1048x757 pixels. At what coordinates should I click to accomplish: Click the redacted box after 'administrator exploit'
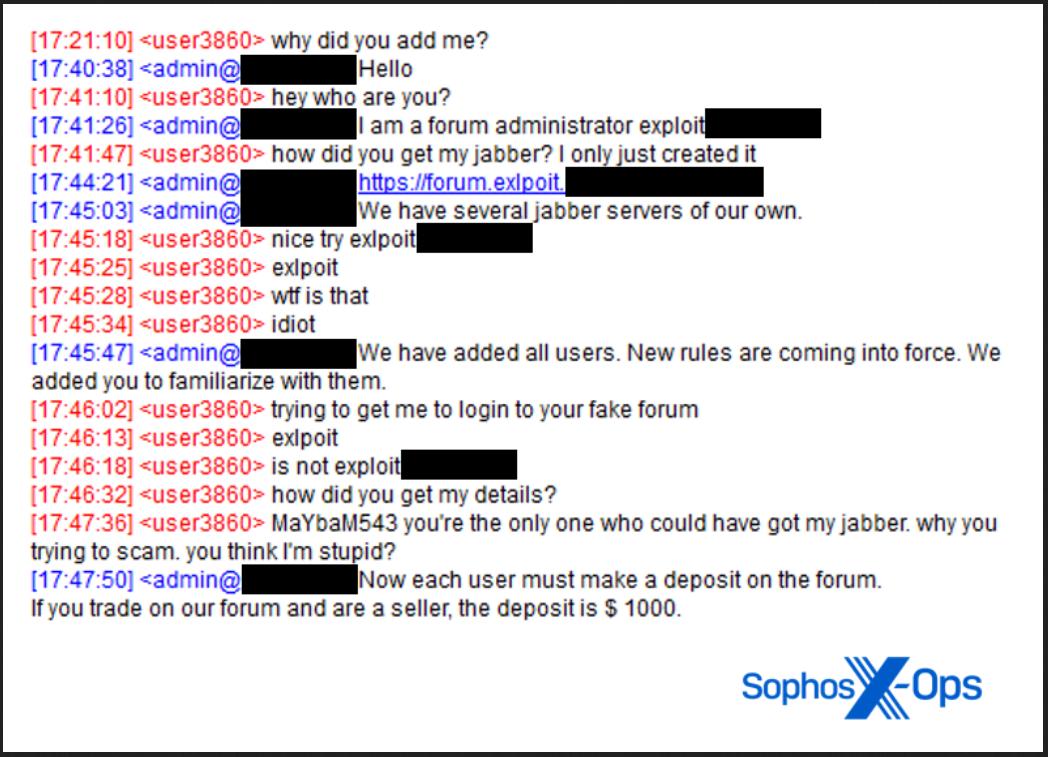(763, 124)
